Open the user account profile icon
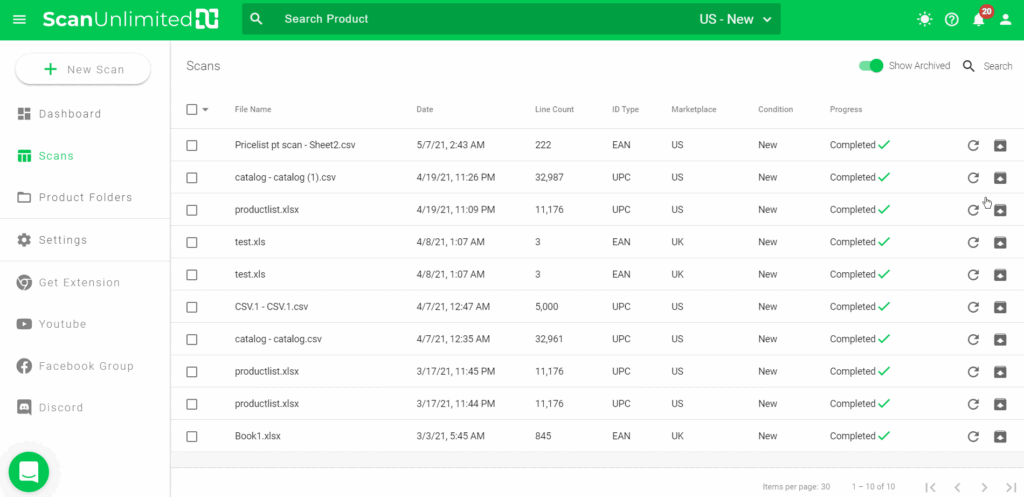 click(1006, 19)
